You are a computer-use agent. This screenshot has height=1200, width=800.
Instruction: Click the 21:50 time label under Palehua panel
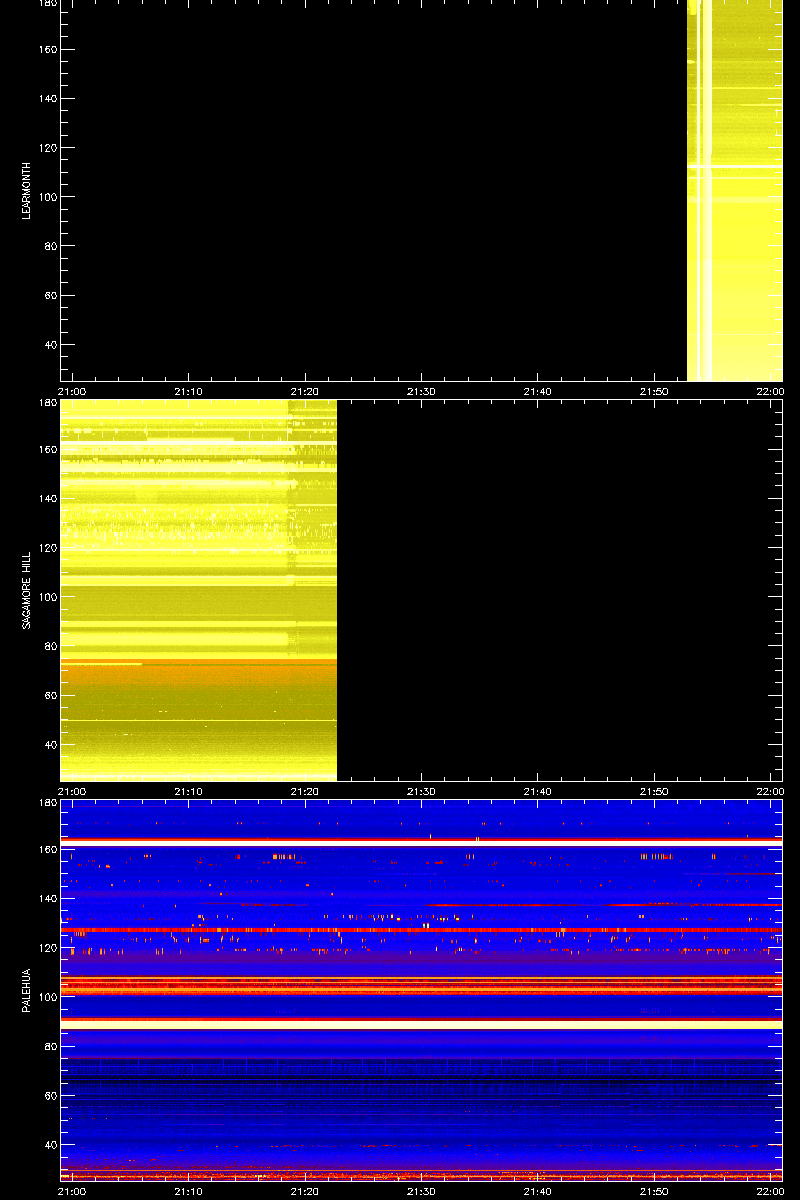tap(653, 1191)
